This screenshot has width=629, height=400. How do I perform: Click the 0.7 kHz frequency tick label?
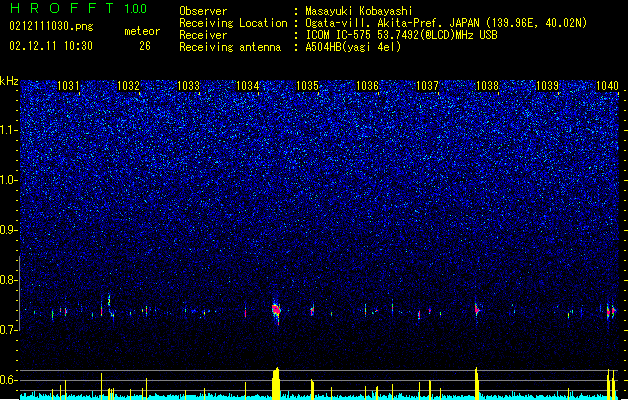click(9, 330)
